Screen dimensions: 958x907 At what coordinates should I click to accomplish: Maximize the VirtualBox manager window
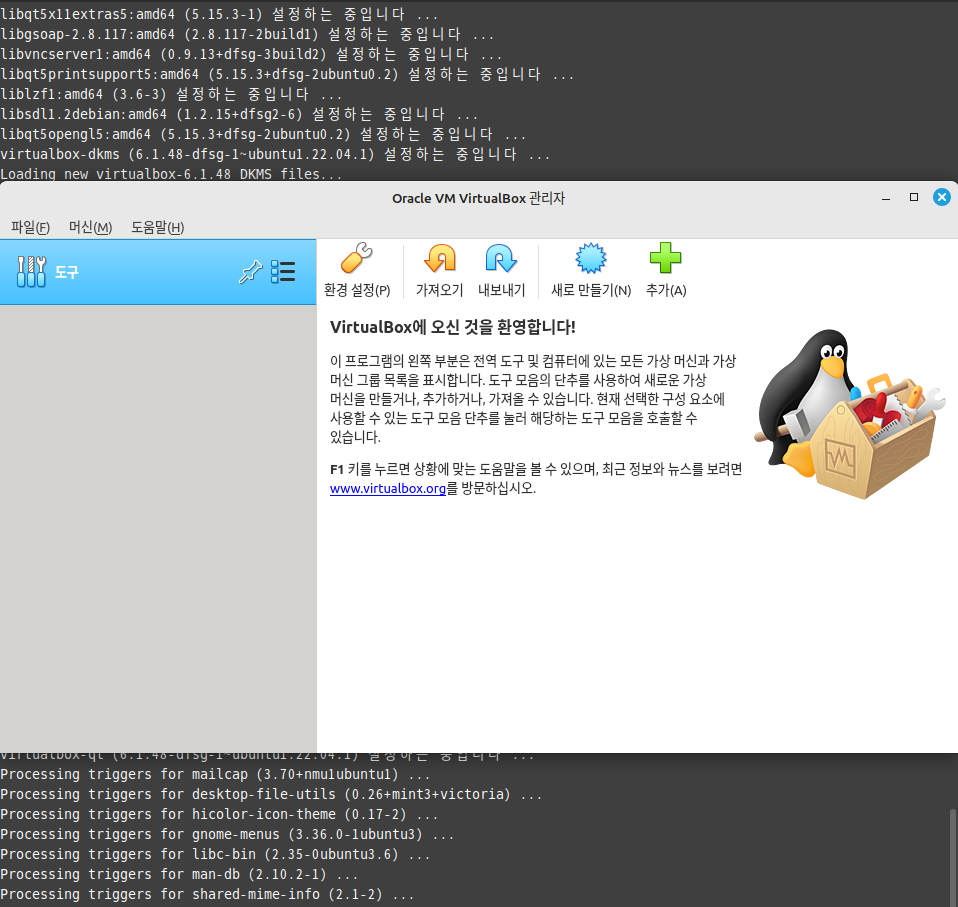(x=914, y=197)
